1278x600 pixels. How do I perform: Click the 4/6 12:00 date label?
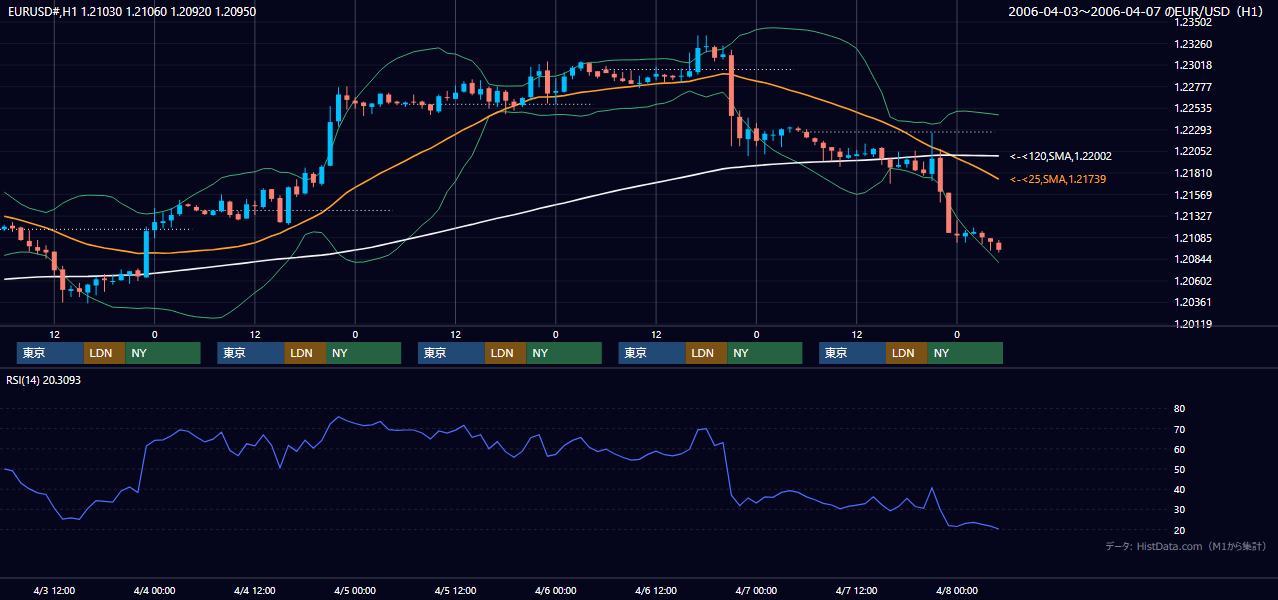pyautogui.click(x=656, y=590)
